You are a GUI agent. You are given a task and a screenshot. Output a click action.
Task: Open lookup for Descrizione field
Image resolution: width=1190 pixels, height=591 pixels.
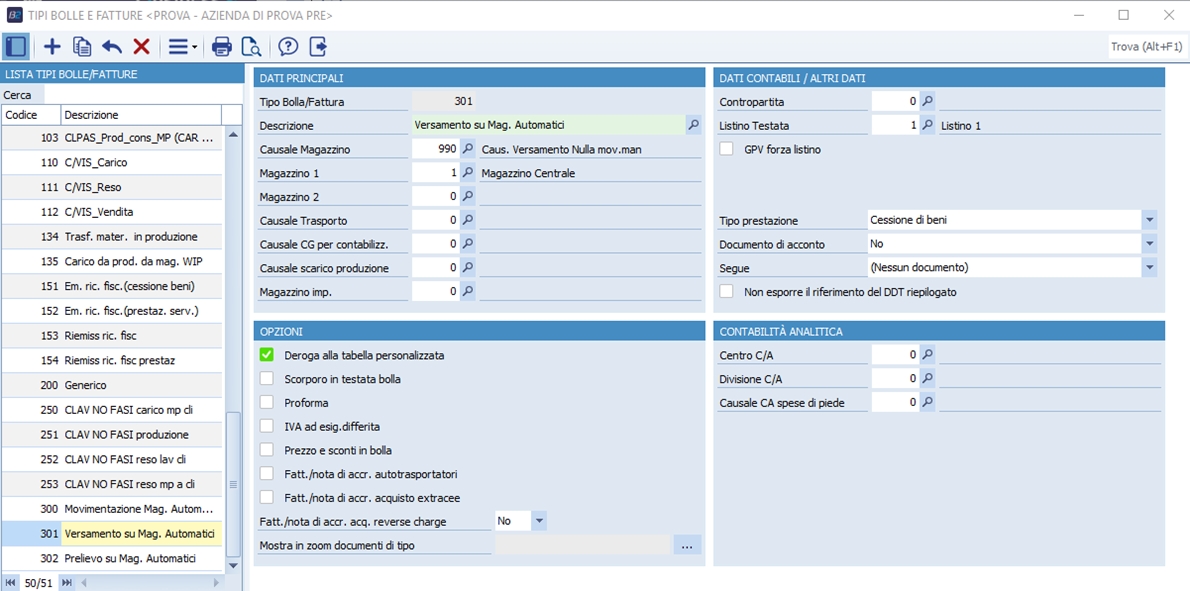coord(694,125)
